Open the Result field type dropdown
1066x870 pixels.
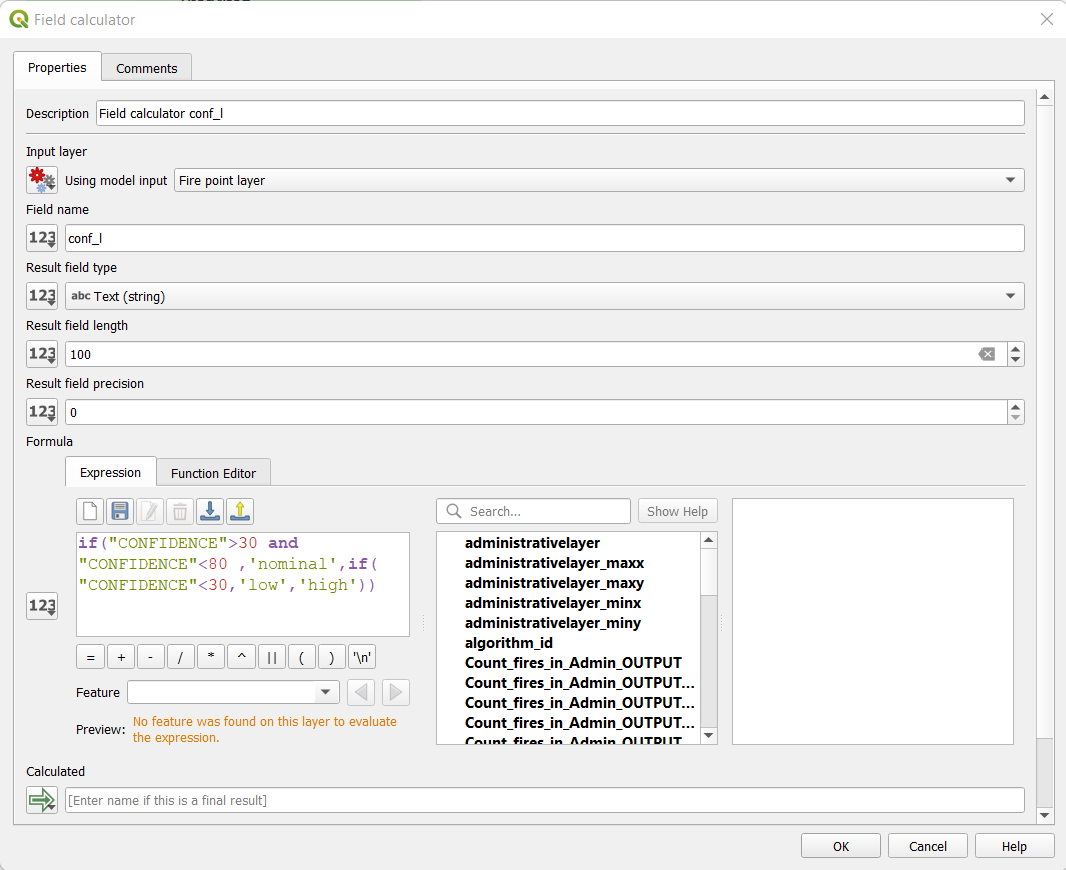(1008, 296)
